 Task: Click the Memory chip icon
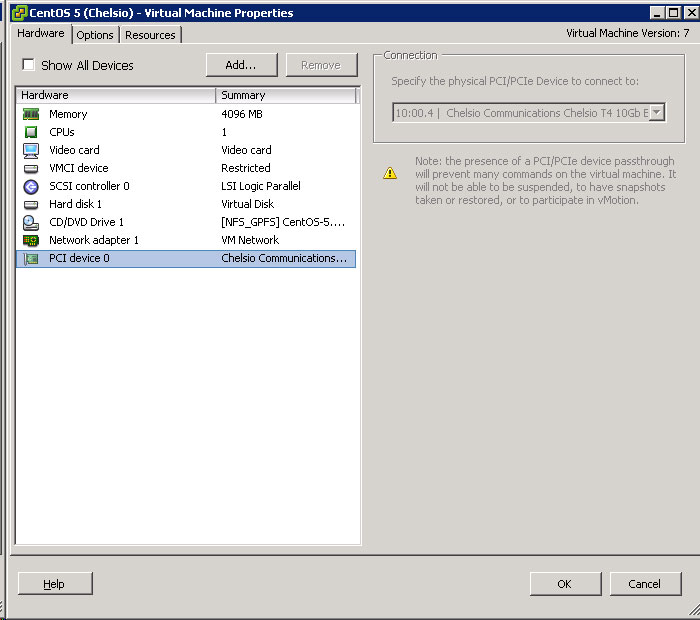point(30,114)
